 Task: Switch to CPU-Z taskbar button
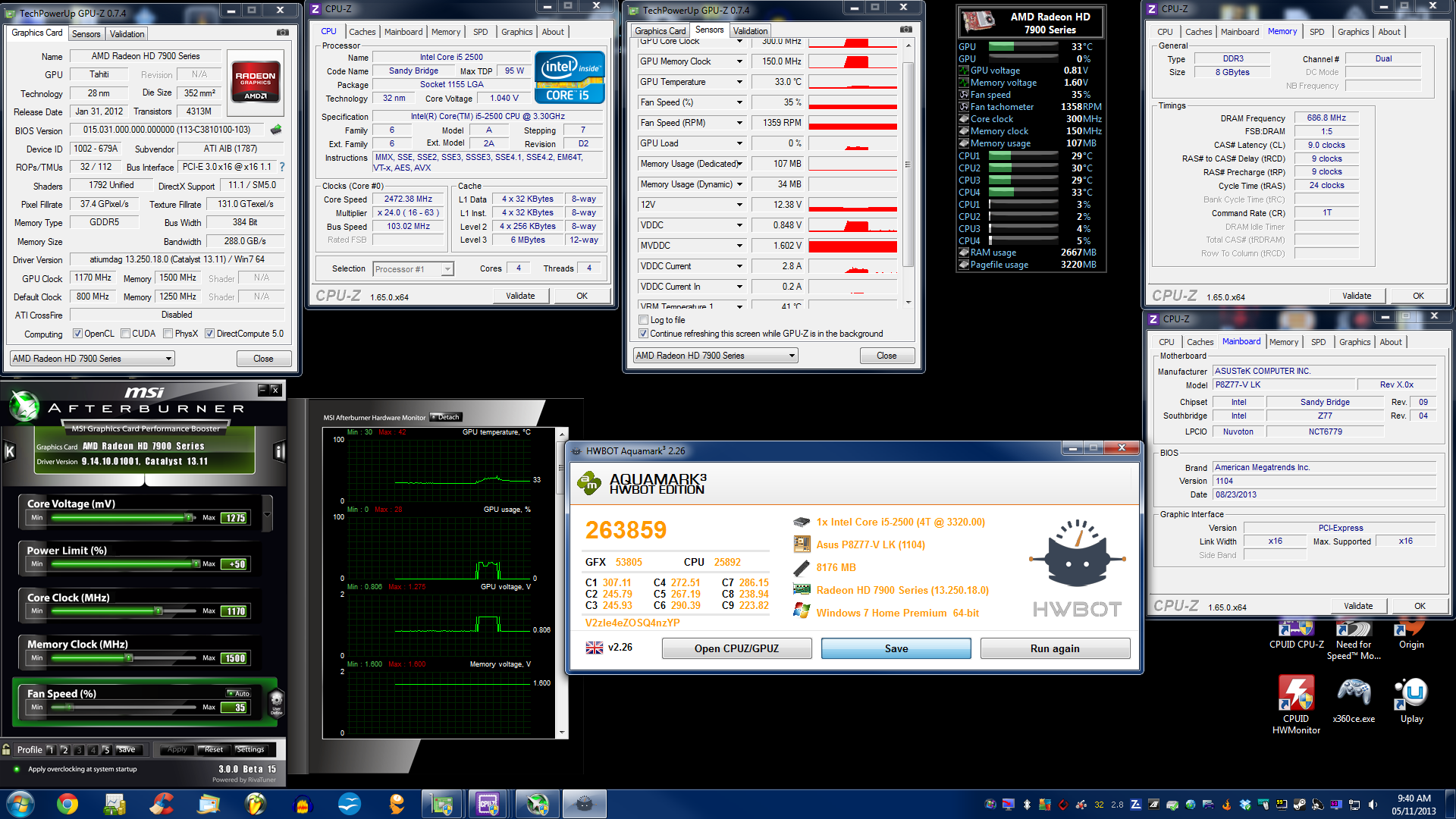coord(488,804)
